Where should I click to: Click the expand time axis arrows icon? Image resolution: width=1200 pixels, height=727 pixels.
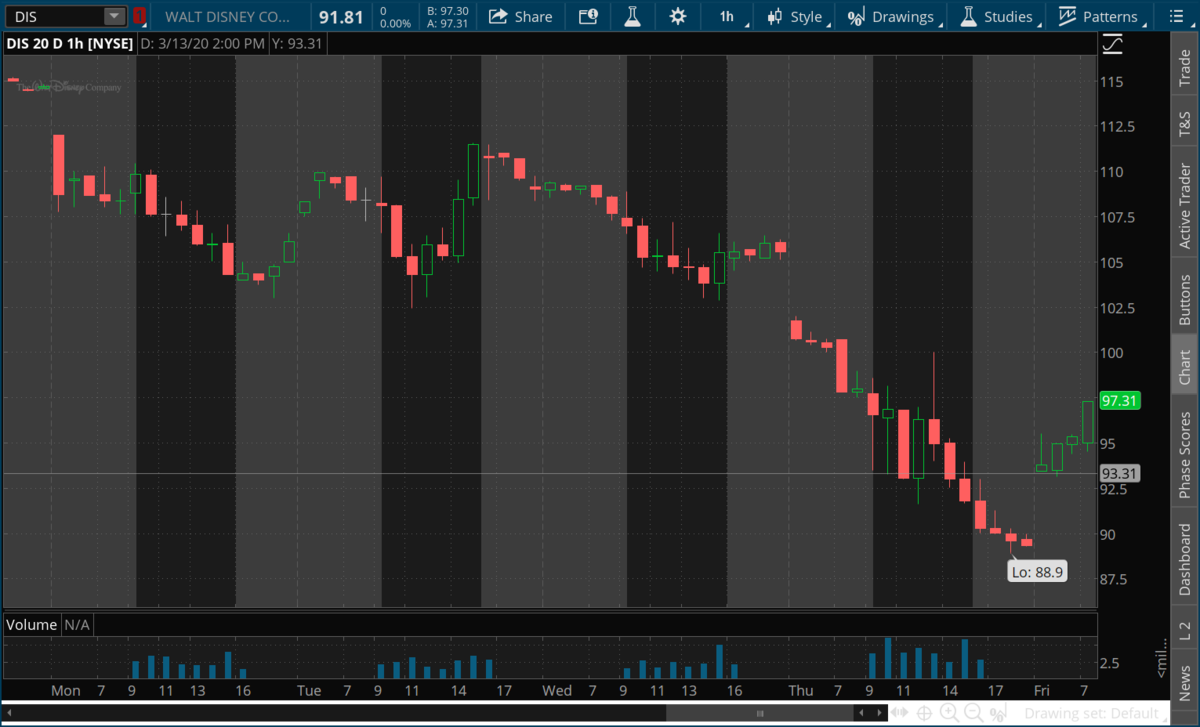point(901,713)
